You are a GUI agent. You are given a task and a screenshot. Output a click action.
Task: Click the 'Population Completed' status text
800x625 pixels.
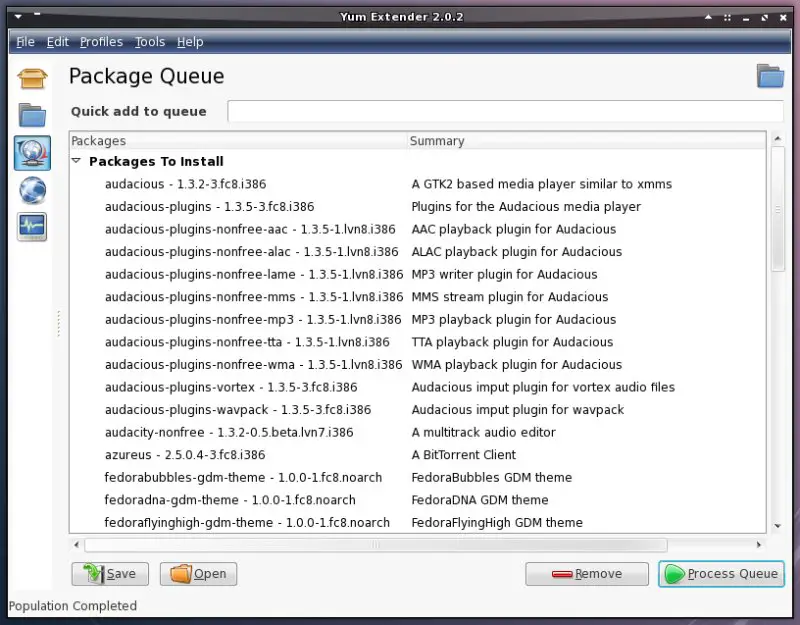73,606
